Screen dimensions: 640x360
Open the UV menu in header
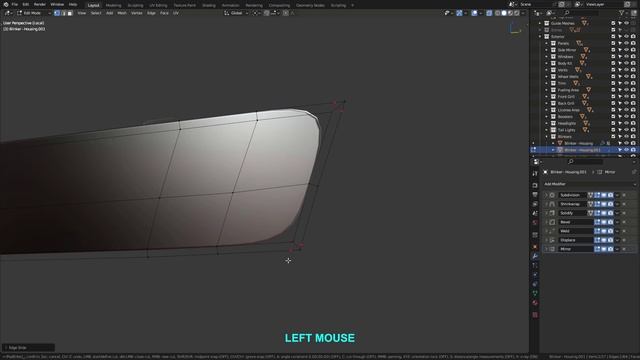176,13
